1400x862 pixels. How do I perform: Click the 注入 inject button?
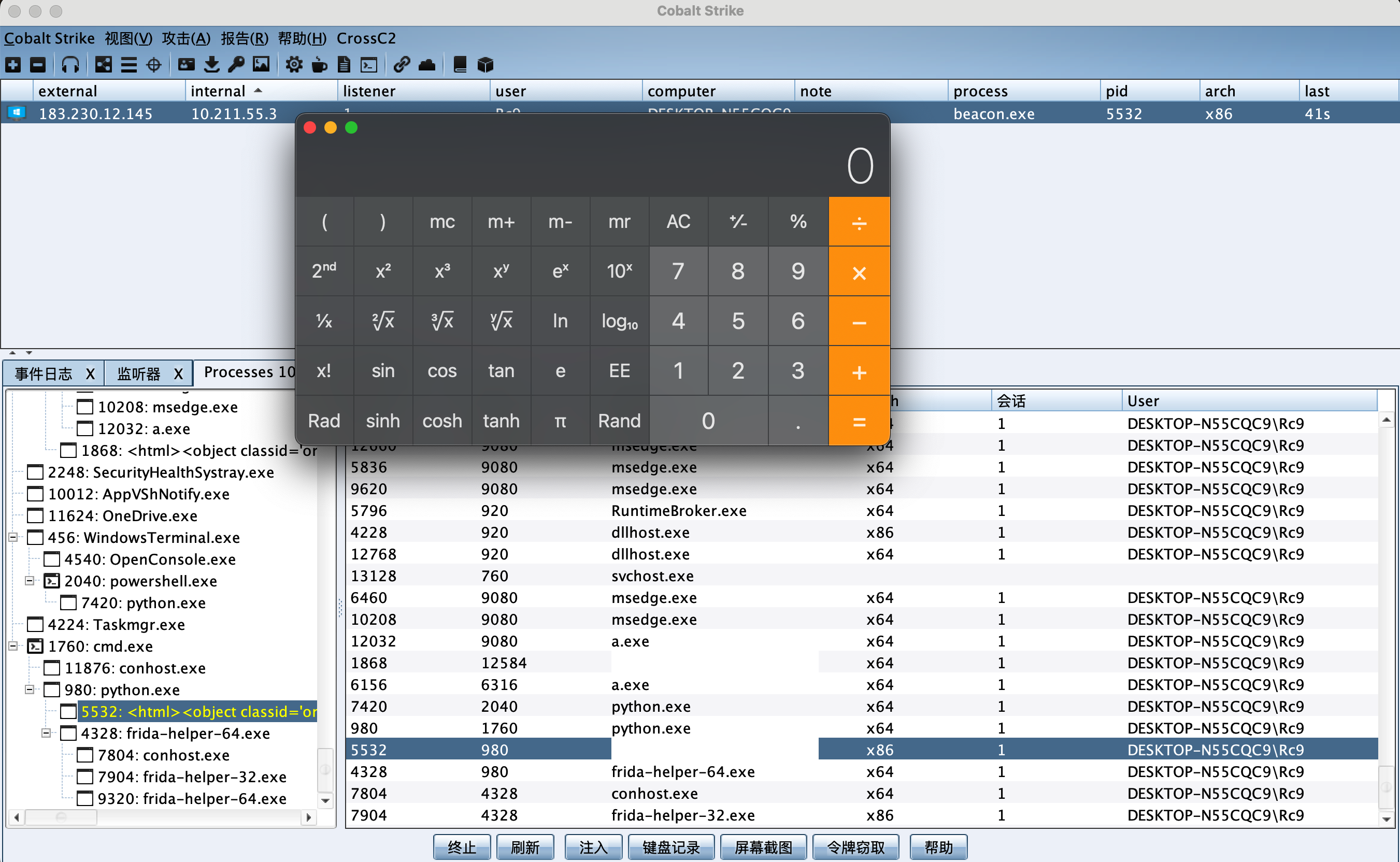tap(594, 847)
